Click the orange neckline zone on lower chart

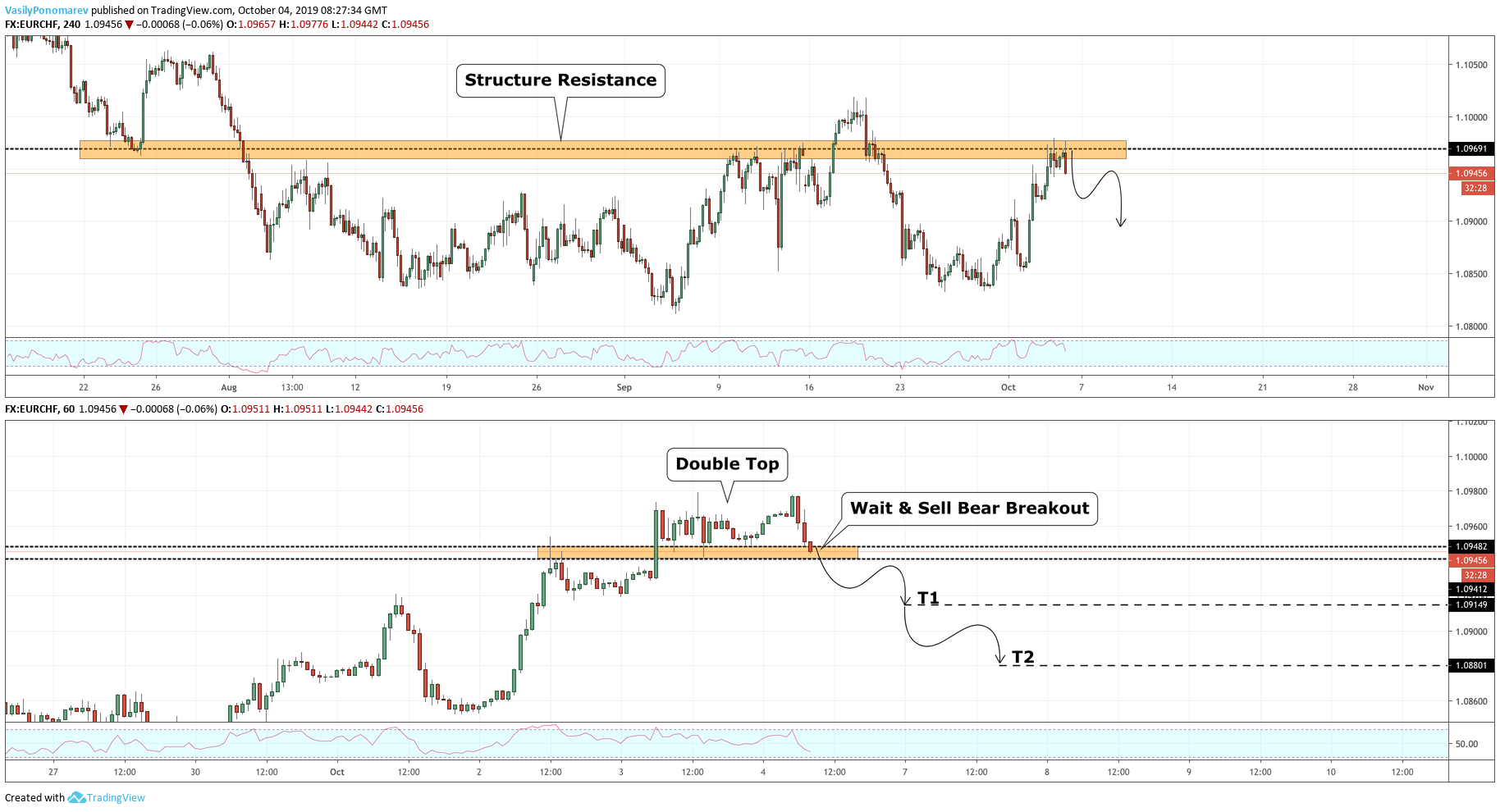697,553
